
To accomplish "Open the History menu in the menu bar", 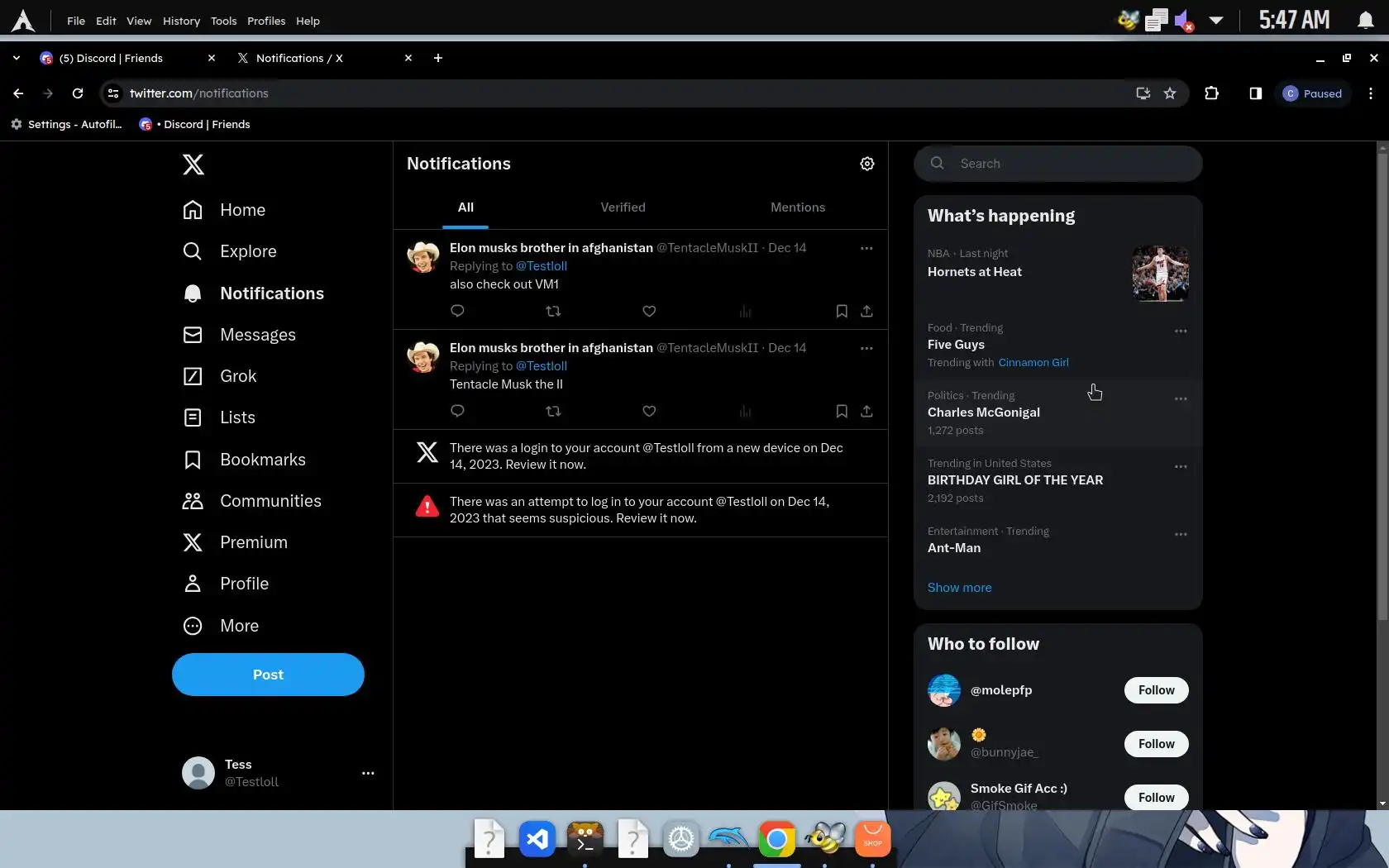I will [181, 21].
